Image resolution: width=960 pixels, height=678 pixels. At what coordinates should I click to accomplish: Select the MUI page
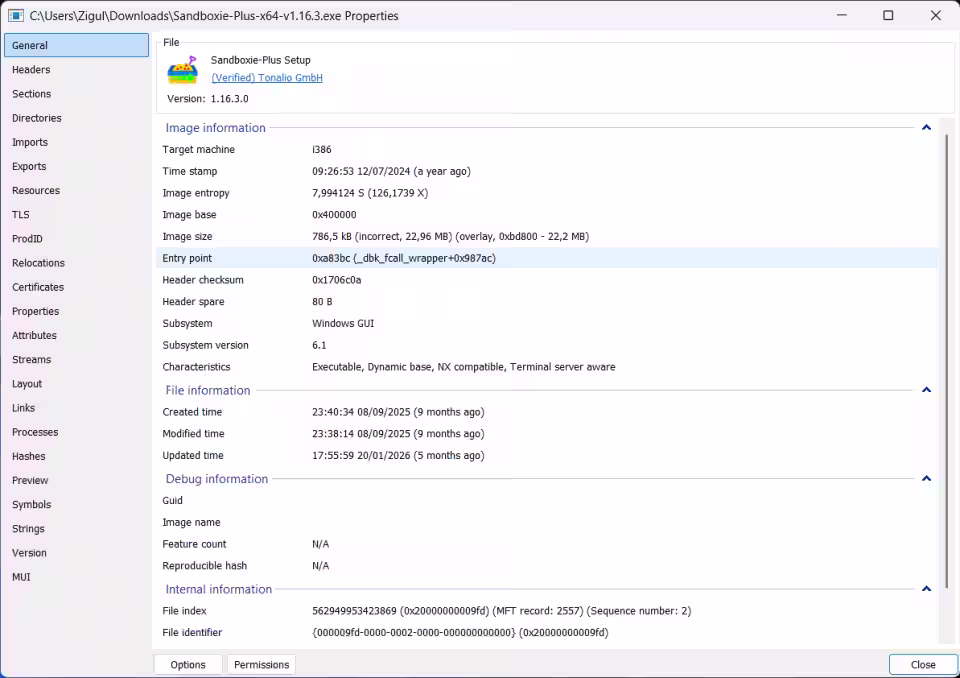[77, 577]
